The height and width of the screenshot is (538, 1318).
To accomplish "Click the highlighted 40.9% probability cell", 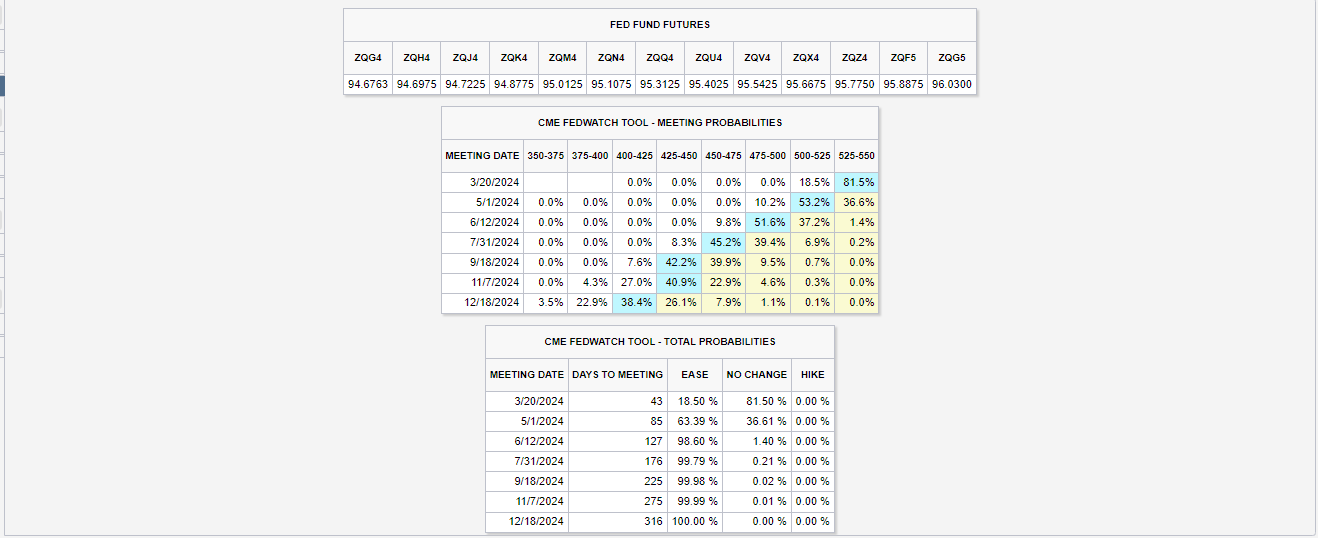I will tap(679, 282).
